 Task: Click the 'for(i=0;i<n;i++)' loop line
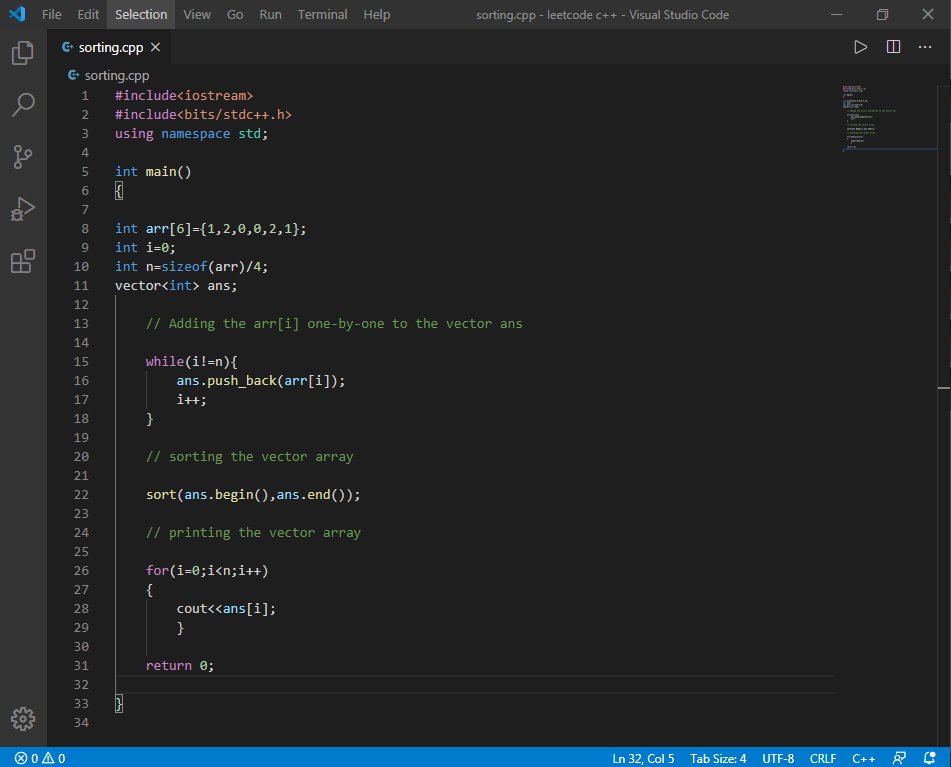[207, 571]
